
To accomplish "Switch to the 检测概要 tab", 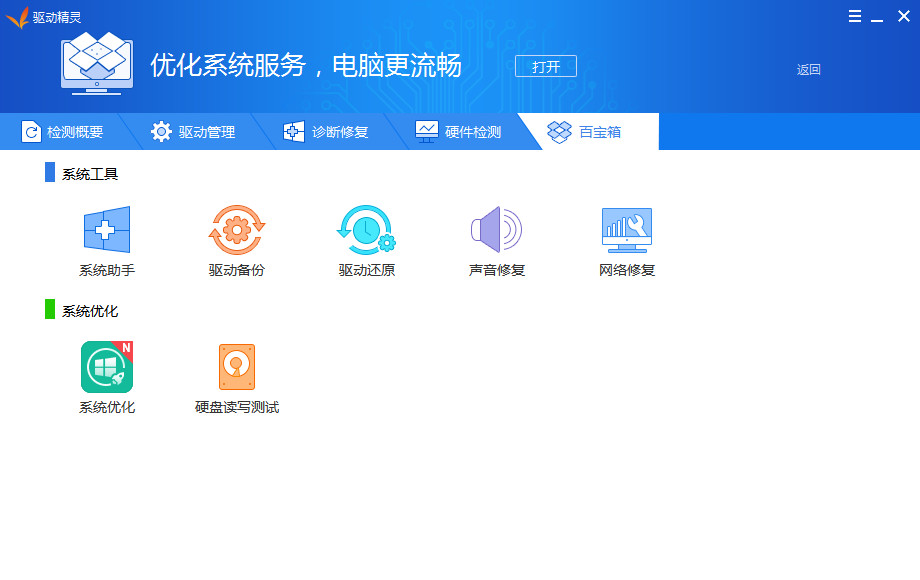I will [63, 132].
